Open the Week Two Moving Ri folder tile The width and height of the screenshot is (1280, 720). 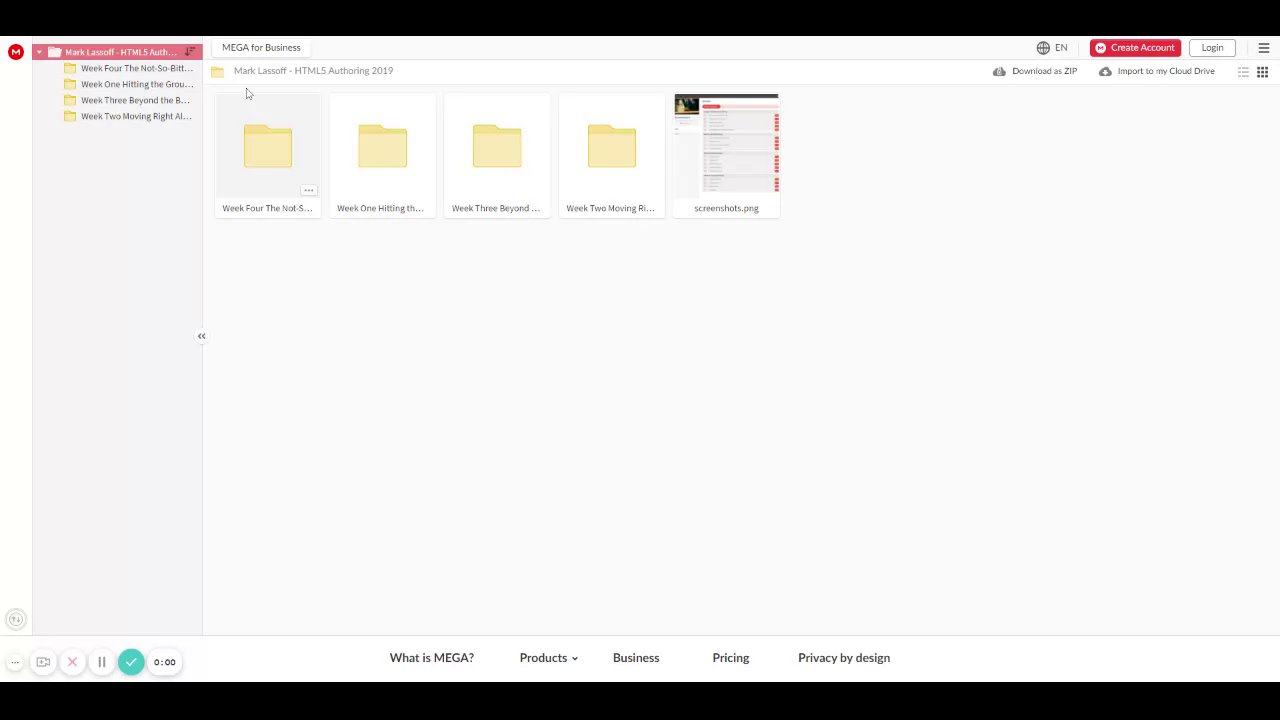tap(611, 156)
